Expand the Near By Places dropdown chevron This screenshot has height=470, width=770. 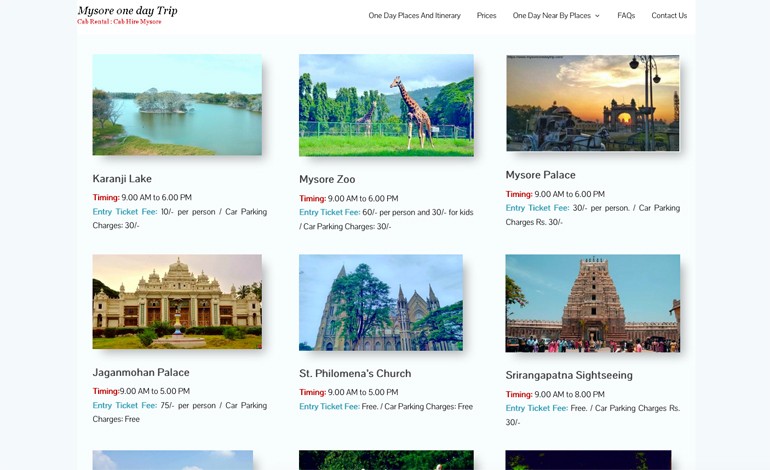[597, 16]
